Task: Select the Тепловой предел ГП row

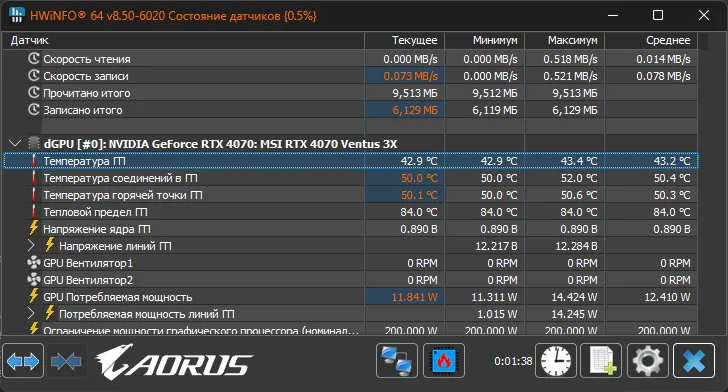Action: click(351, 212)
